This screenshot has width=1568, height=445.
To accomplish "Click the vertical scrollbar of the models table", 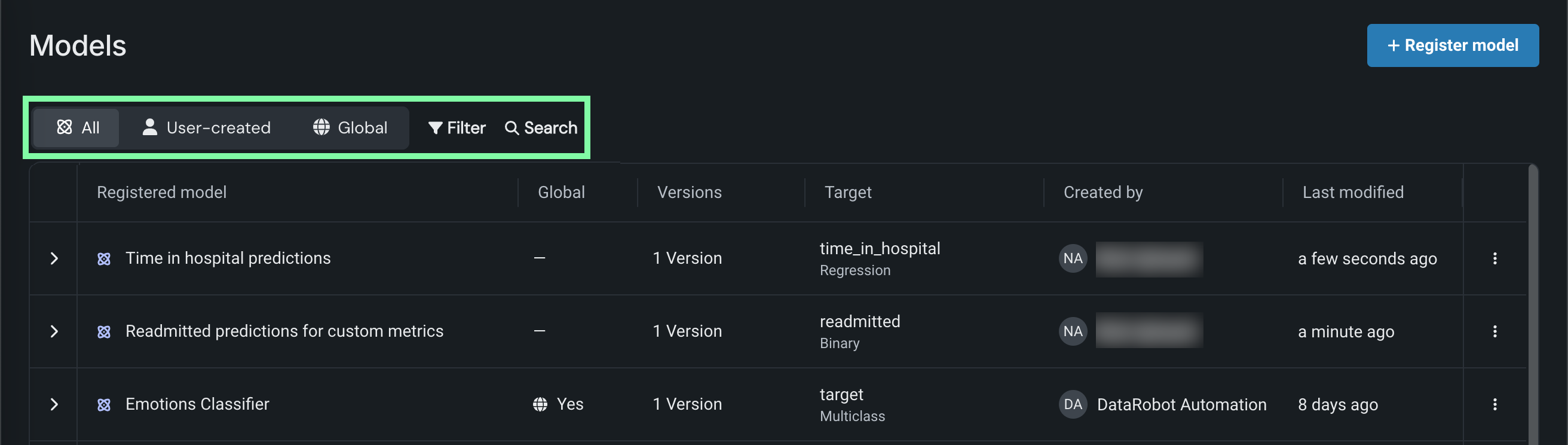I will pyautogui.click(x=1533, y=305).
